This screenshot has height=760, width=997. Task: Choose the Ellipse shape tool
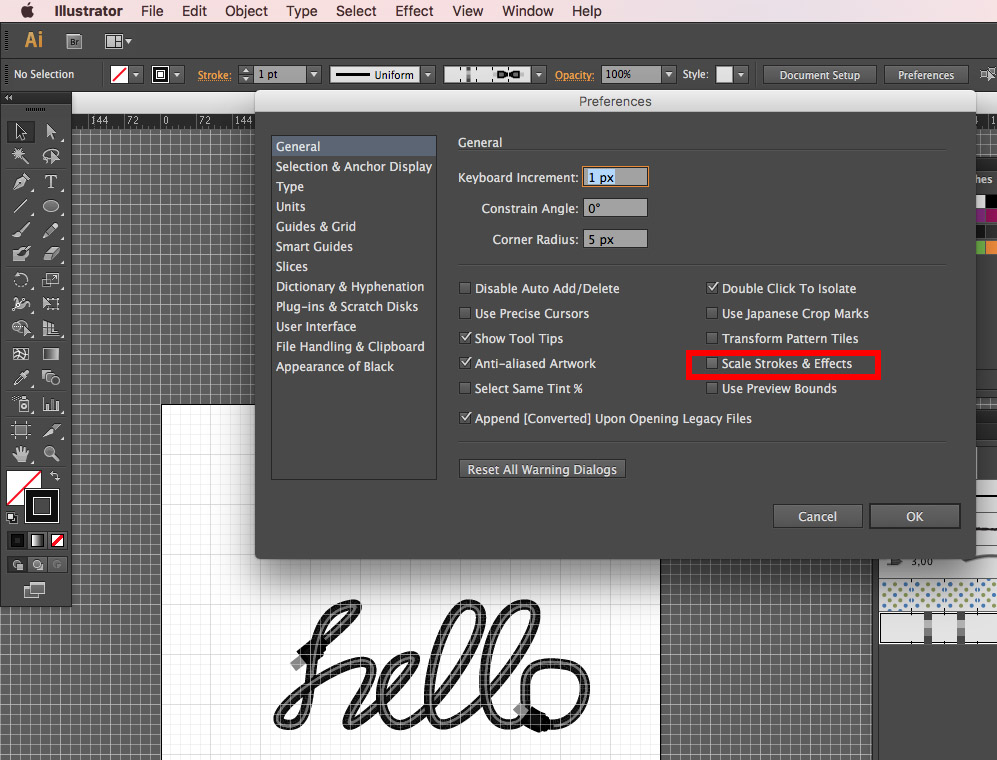click(x=51, y=207)
